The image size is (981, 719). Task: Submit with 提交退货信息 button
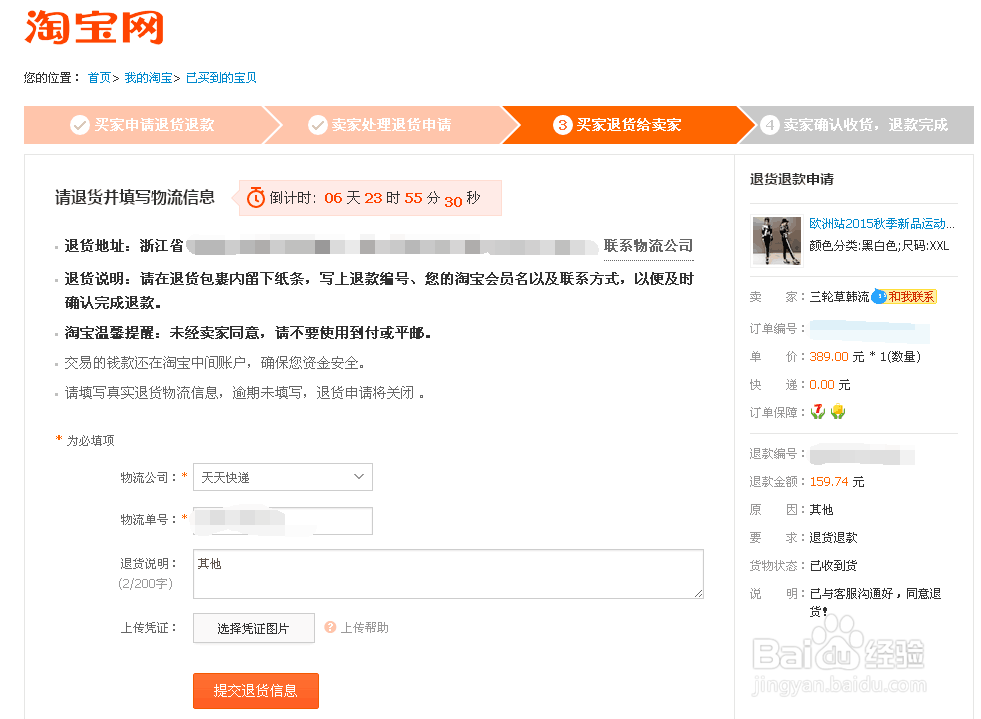coord(256,691)
